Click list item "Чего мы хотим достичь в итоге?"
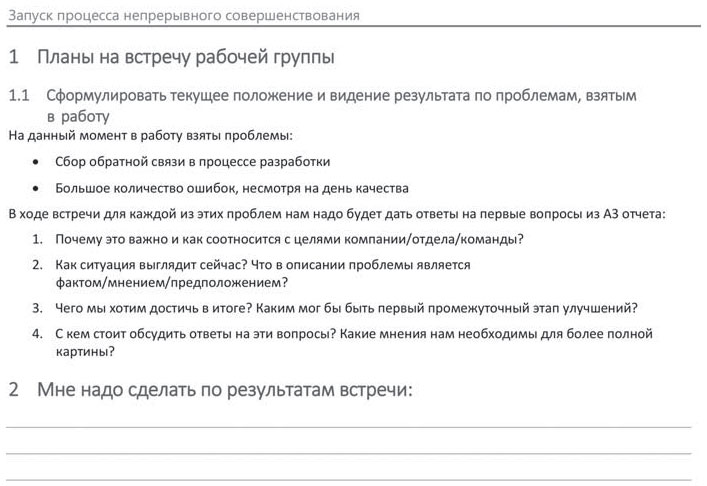The width and height of the screenshot is (707, 486). click(x=346, y=308)
